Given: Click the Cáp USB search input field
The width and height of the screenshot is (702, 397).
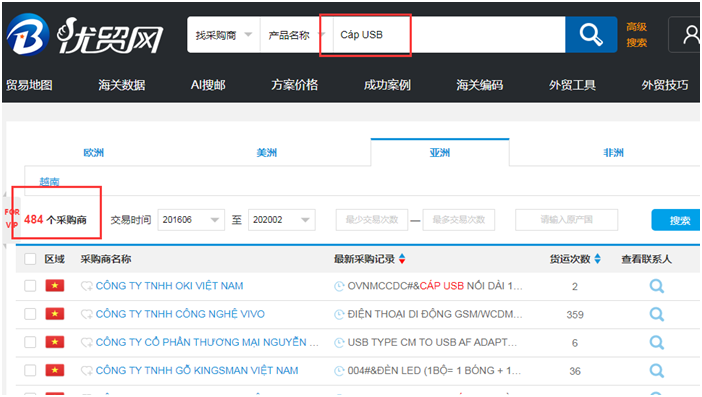Looking at the screenshot, I should coord(449,35).
